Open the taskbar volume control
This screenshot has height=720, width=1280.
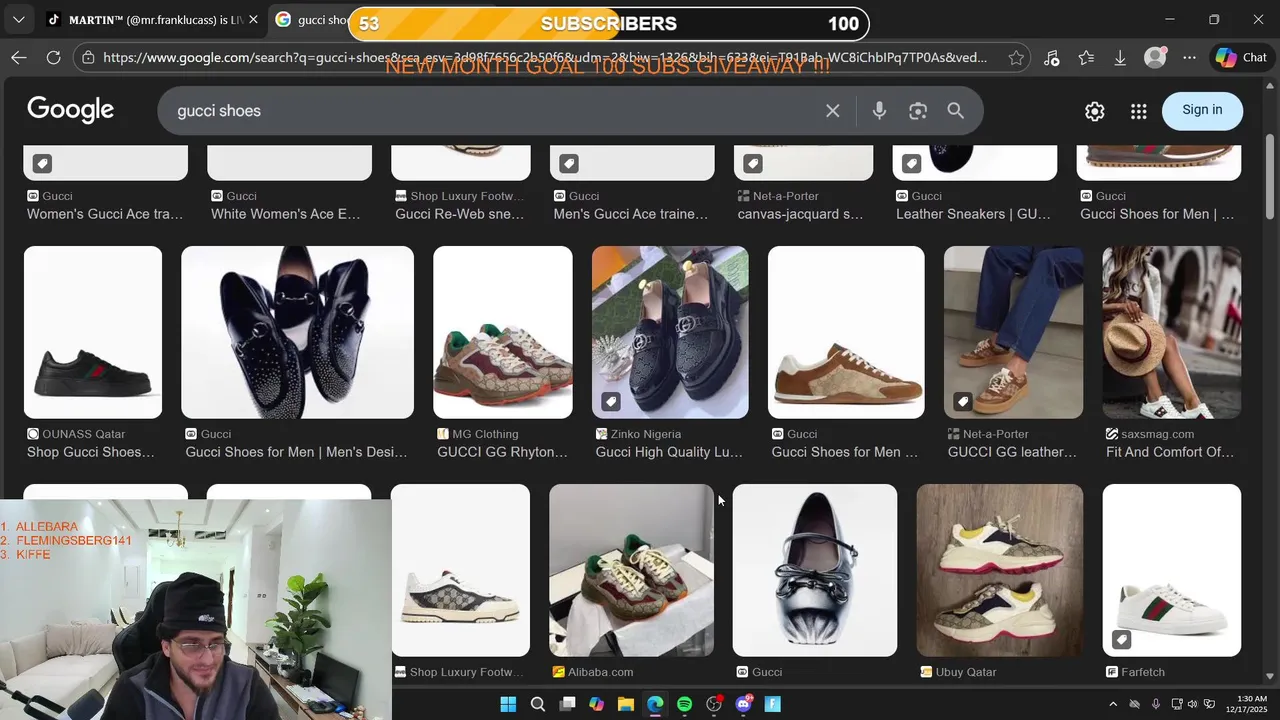[x=1193, y=704]
